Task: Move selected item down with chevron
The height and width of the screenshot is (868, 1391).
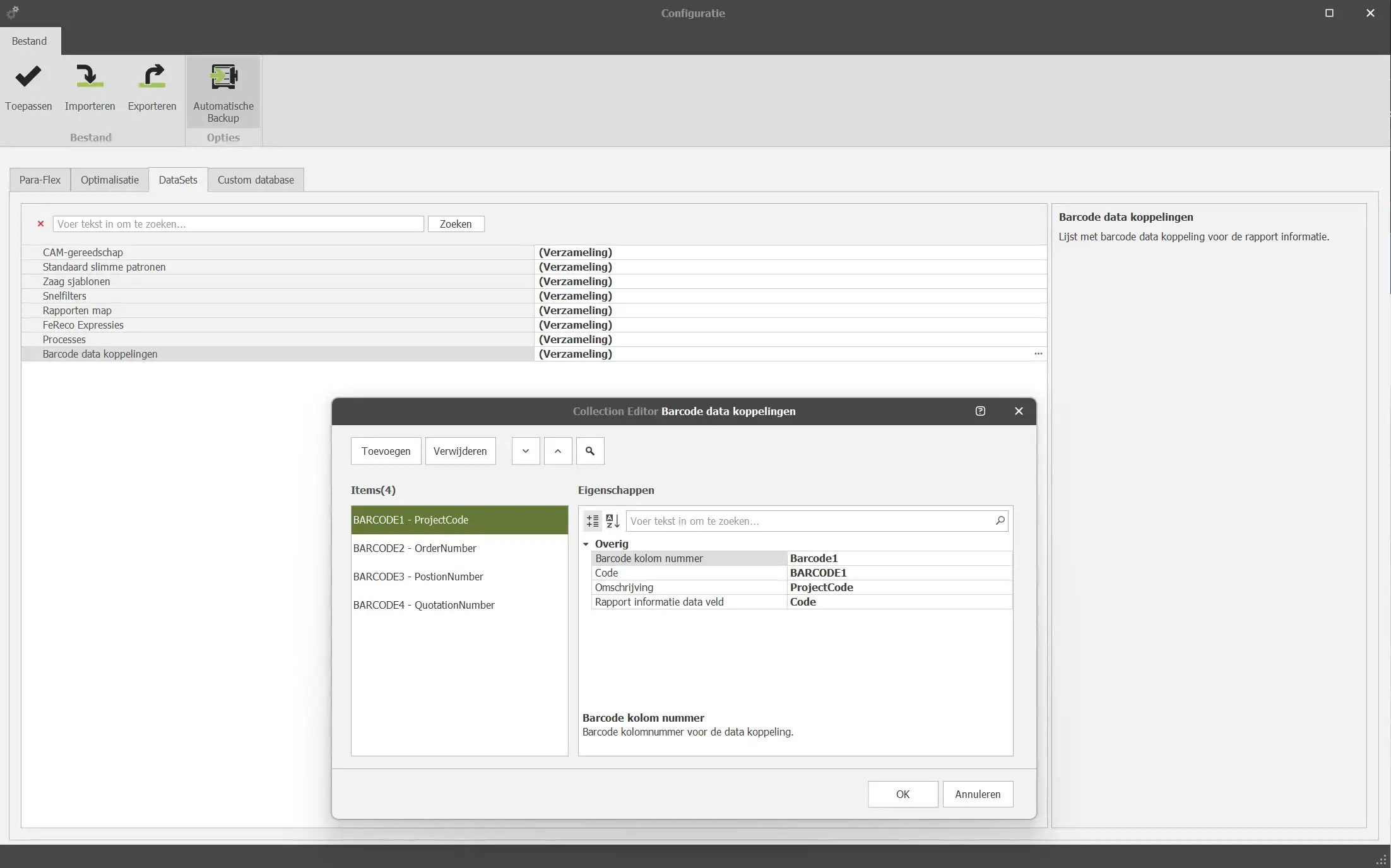Action: 526,451
